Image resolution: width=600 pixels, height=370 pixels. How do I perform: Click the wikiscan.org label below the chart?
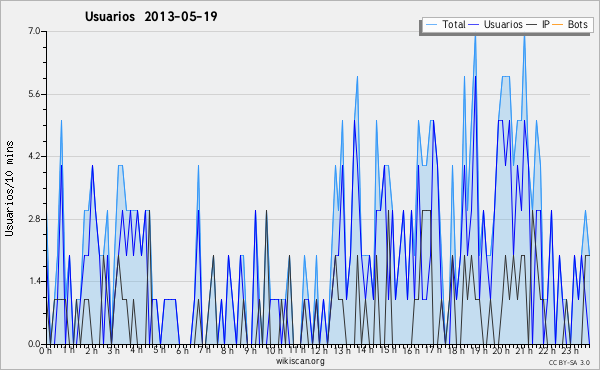coord(300,361)
